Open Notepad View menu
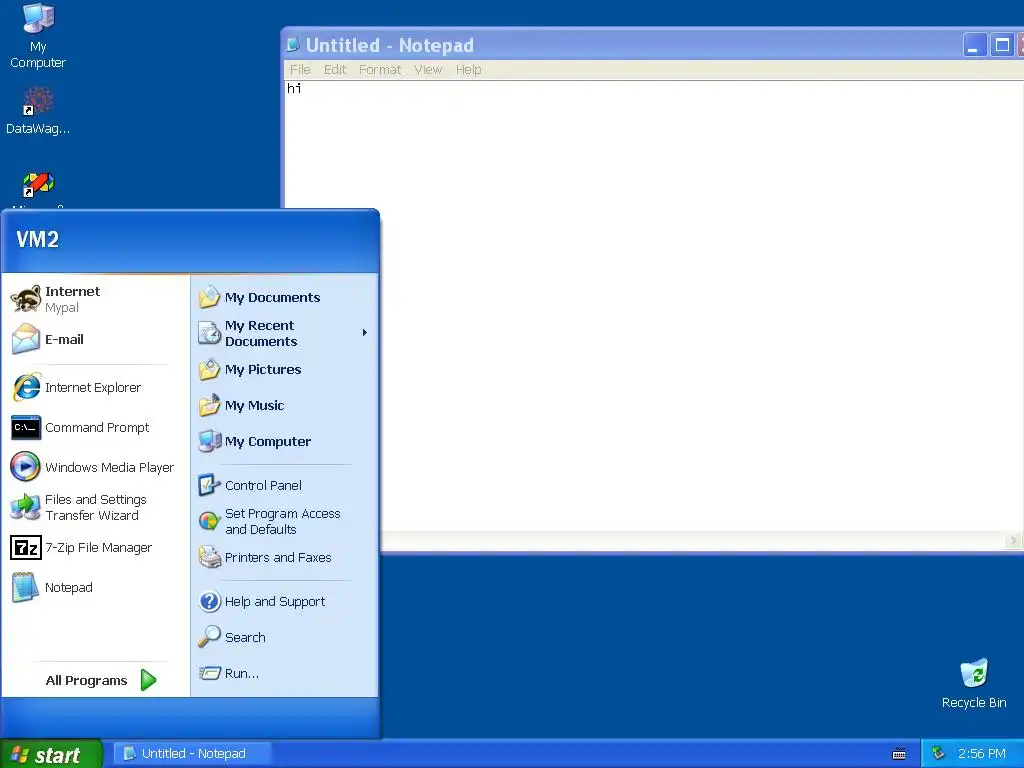 (428, 70)
